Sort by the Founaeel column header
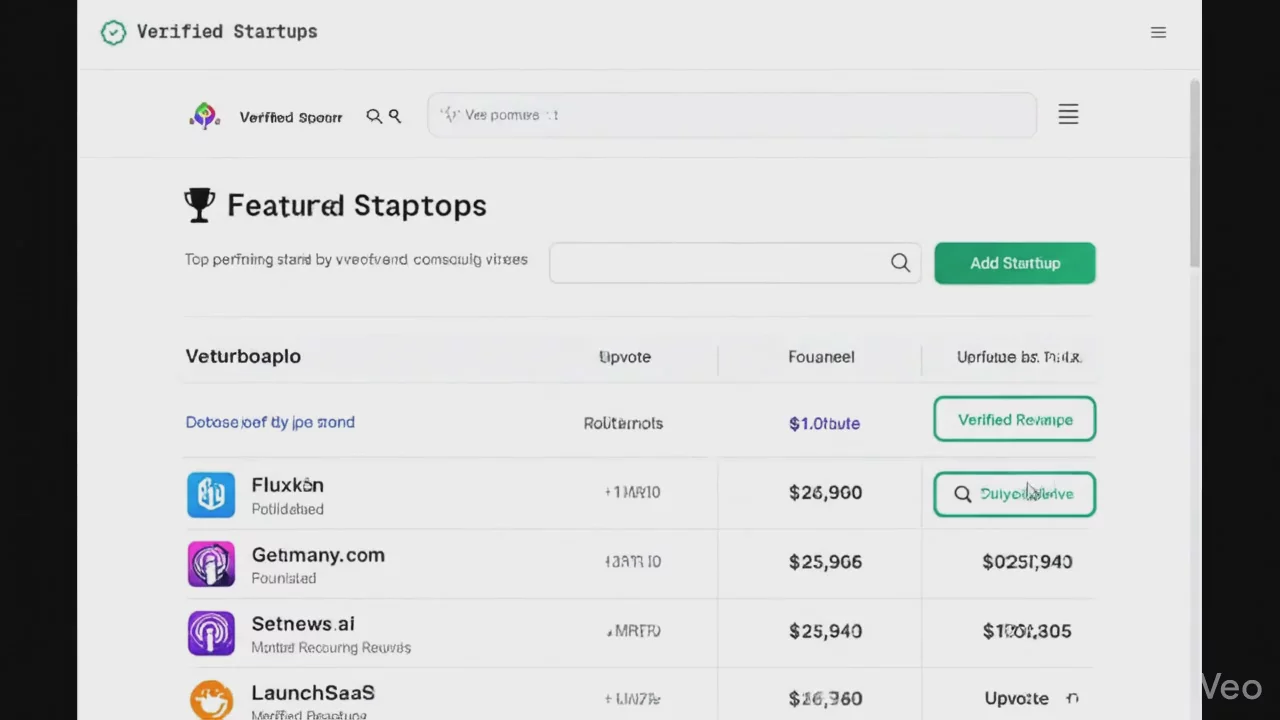 pyautogui.click(x=821, y=357)
